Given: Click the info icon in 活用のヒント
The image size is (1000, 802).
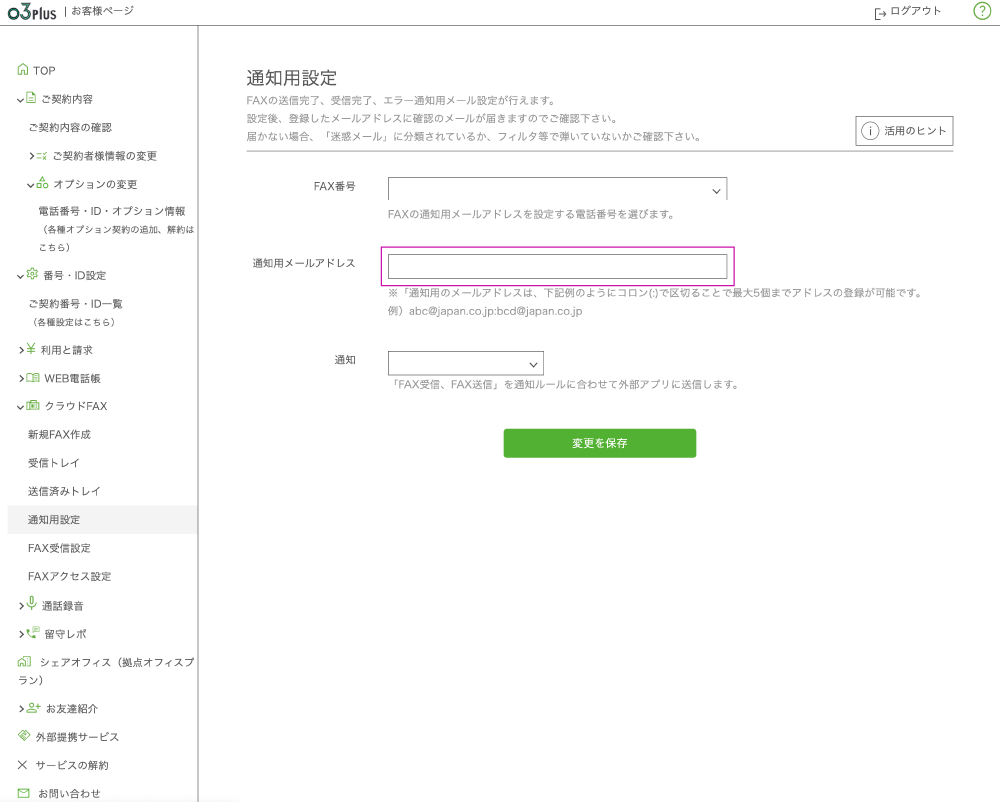Looking at the screenshot, I should (x=870, y=131).
